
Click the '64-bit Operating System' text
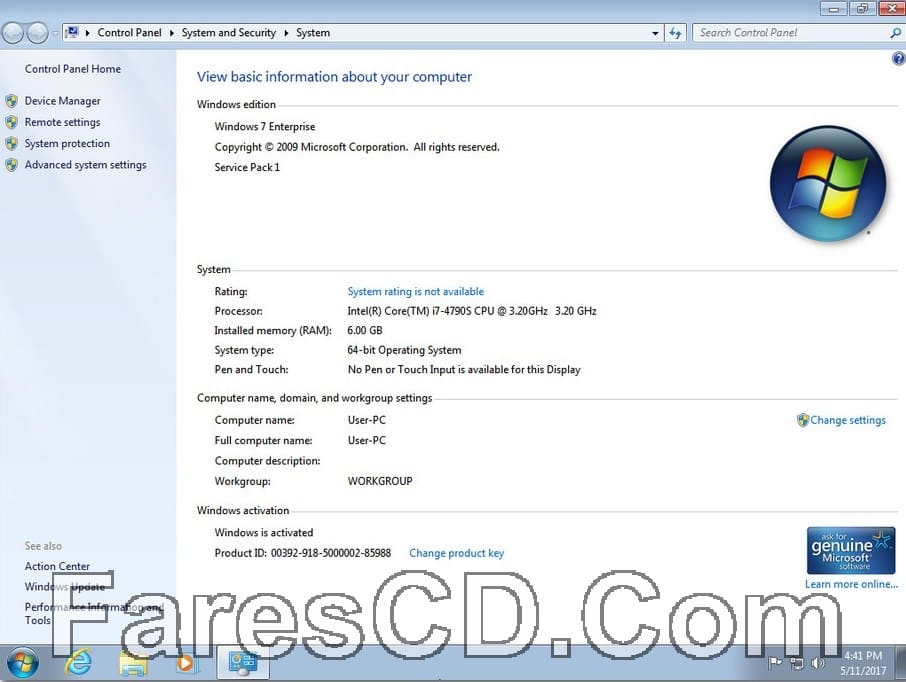pos(404,350)
